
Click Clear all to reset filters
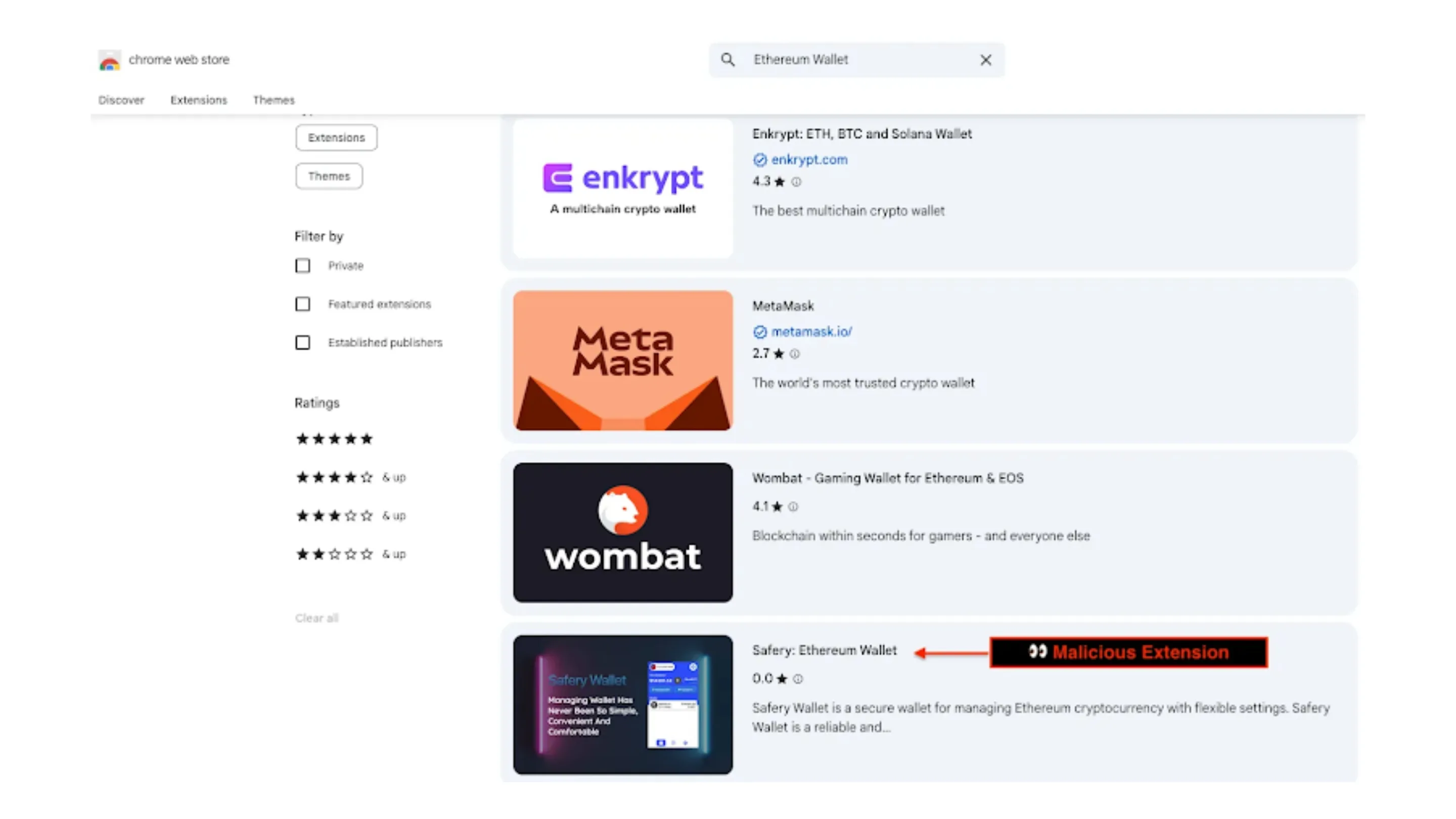click(316, 618)
